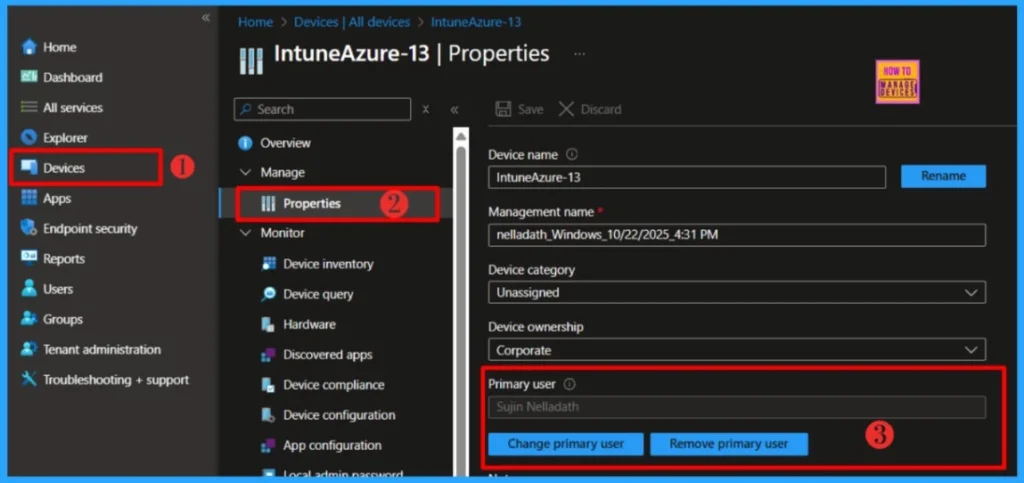
Task: Open the Device ownership dropdown
Action: [737, 350]
